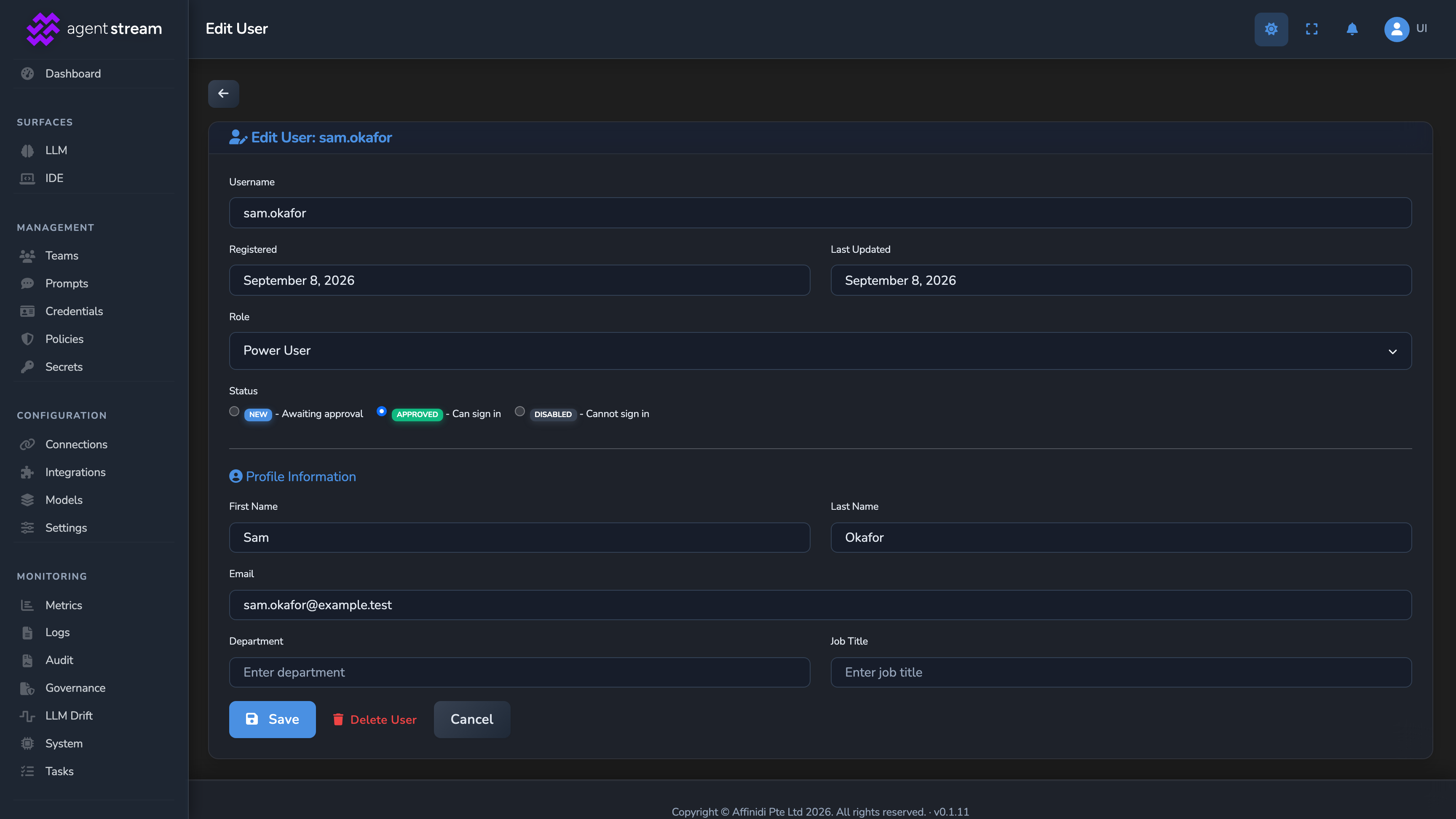1456x819 pixels.
Task: Click the Dashboard gauge icon
Action: click(27, 73)
